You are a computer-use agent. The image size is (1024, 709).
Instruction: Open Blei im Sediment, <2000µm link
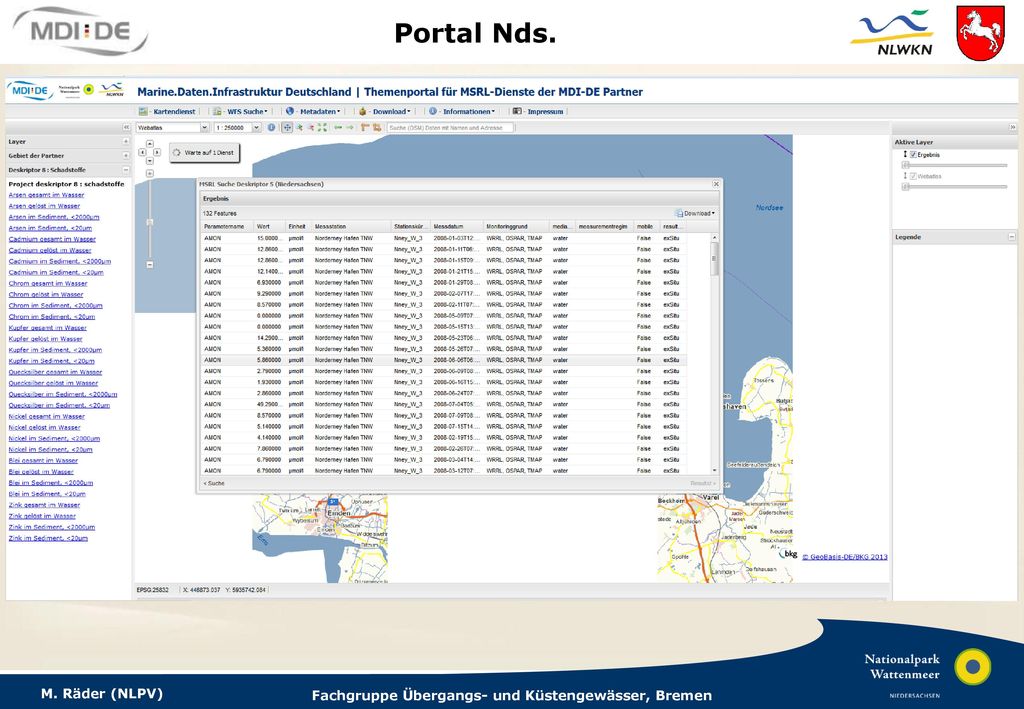click(51, 483)
